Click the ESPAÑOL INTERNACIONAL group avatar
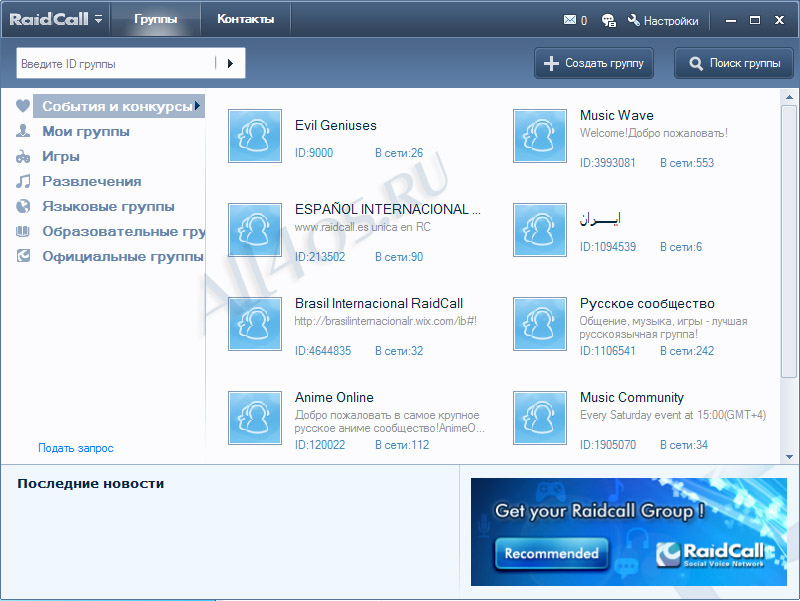The width and height of the screenshot is (800, 601). click(x=255, y=230)
